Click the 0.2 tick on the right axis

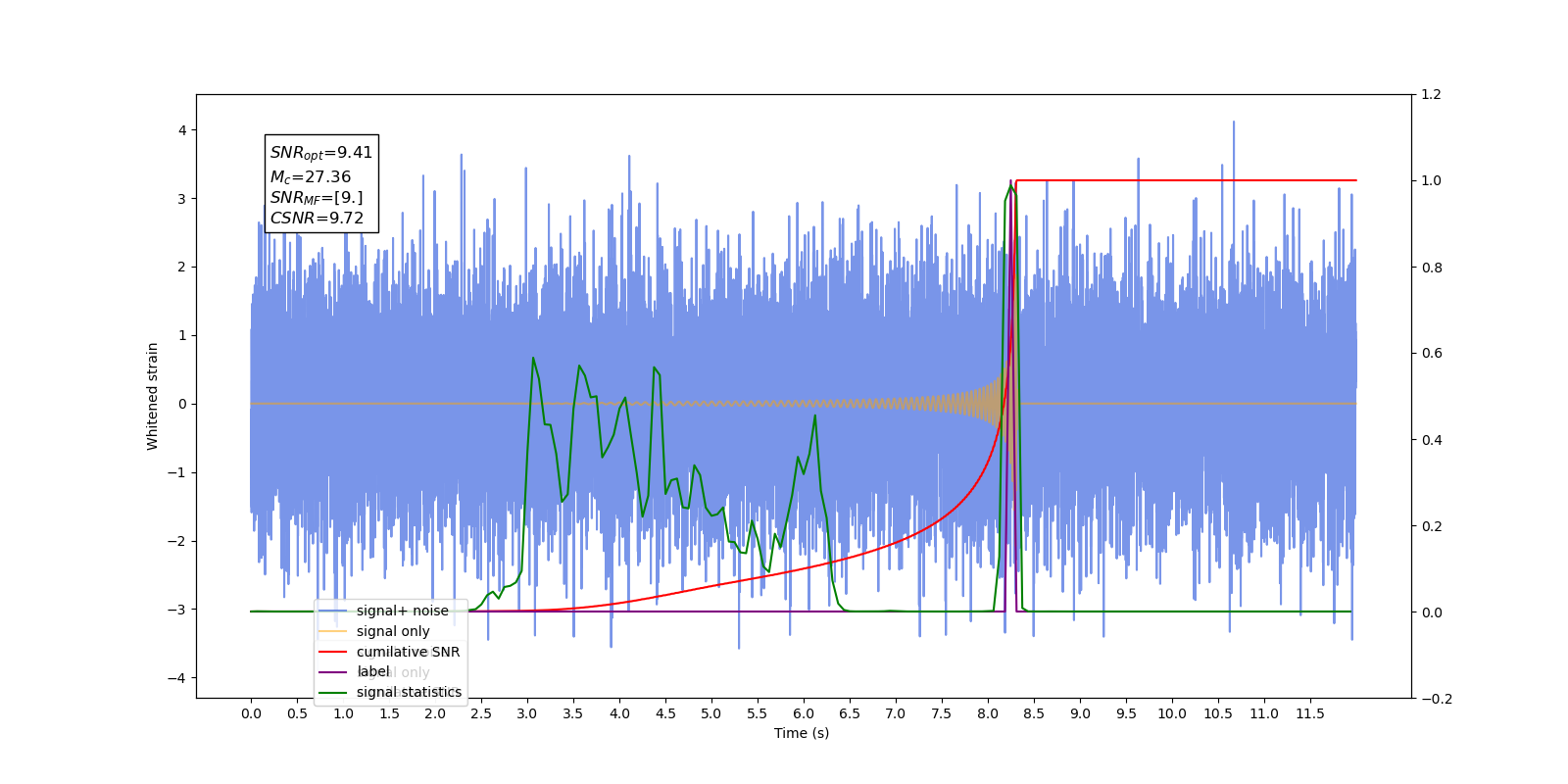point(1432,526)
